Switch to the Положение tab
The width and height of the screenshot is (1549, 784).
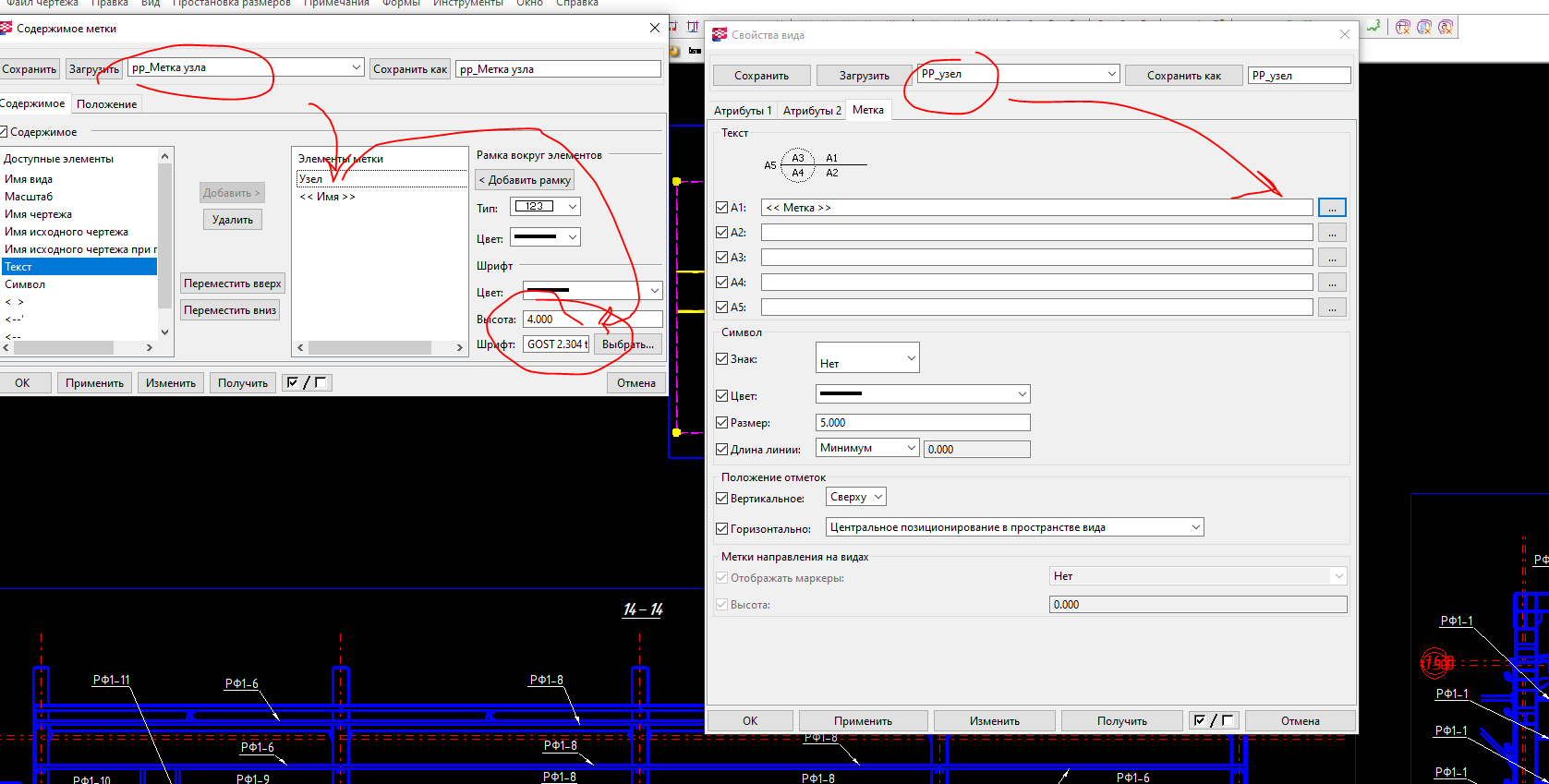(106, 104)
